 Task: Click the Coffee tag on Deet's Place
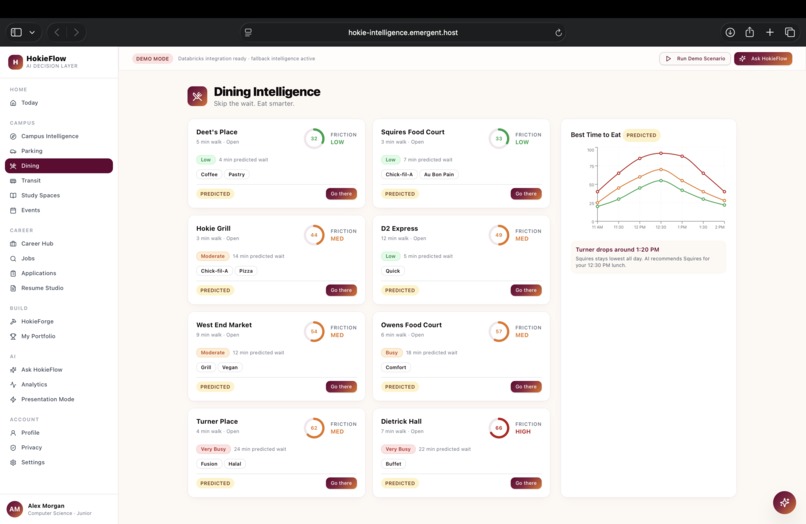209,175
